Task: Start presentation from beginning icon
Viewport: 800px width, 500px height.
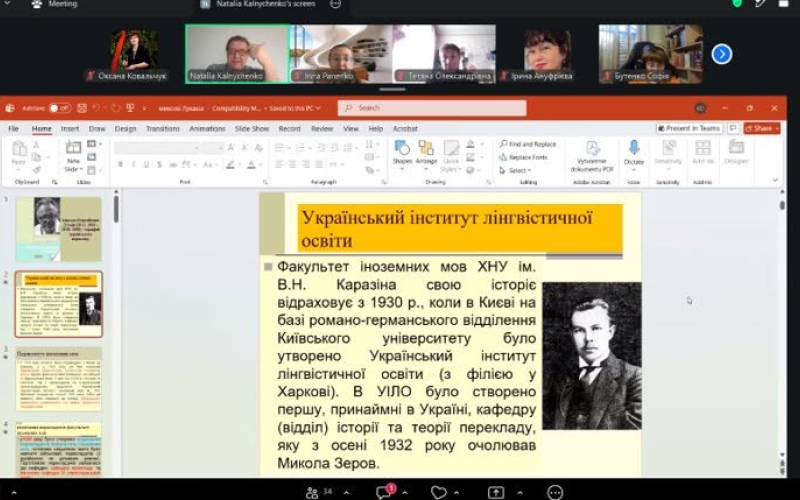Action: click(131, 108)
